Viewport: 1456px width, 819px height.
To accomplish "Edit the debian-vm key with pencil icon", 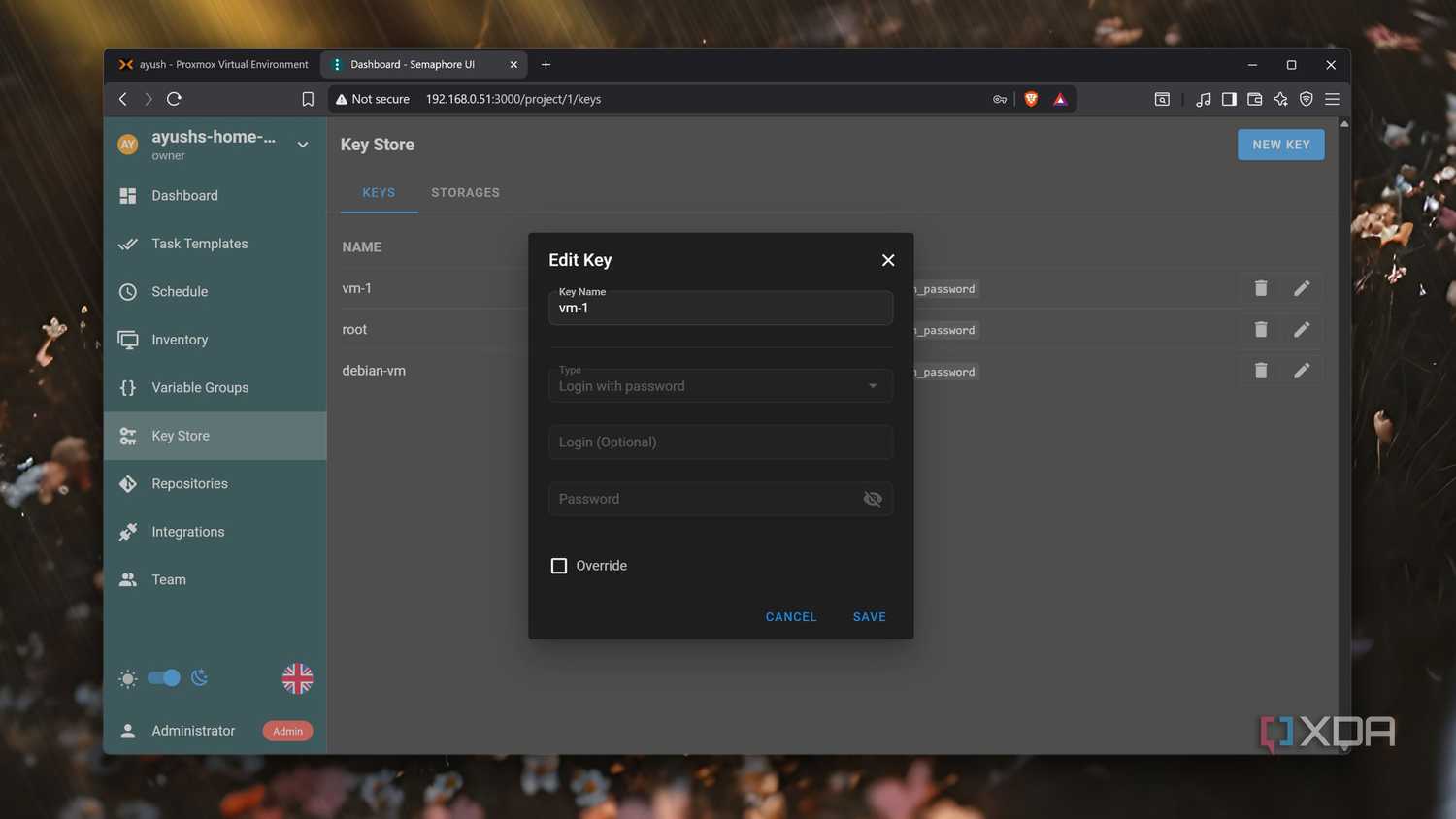I will 1302,371.
